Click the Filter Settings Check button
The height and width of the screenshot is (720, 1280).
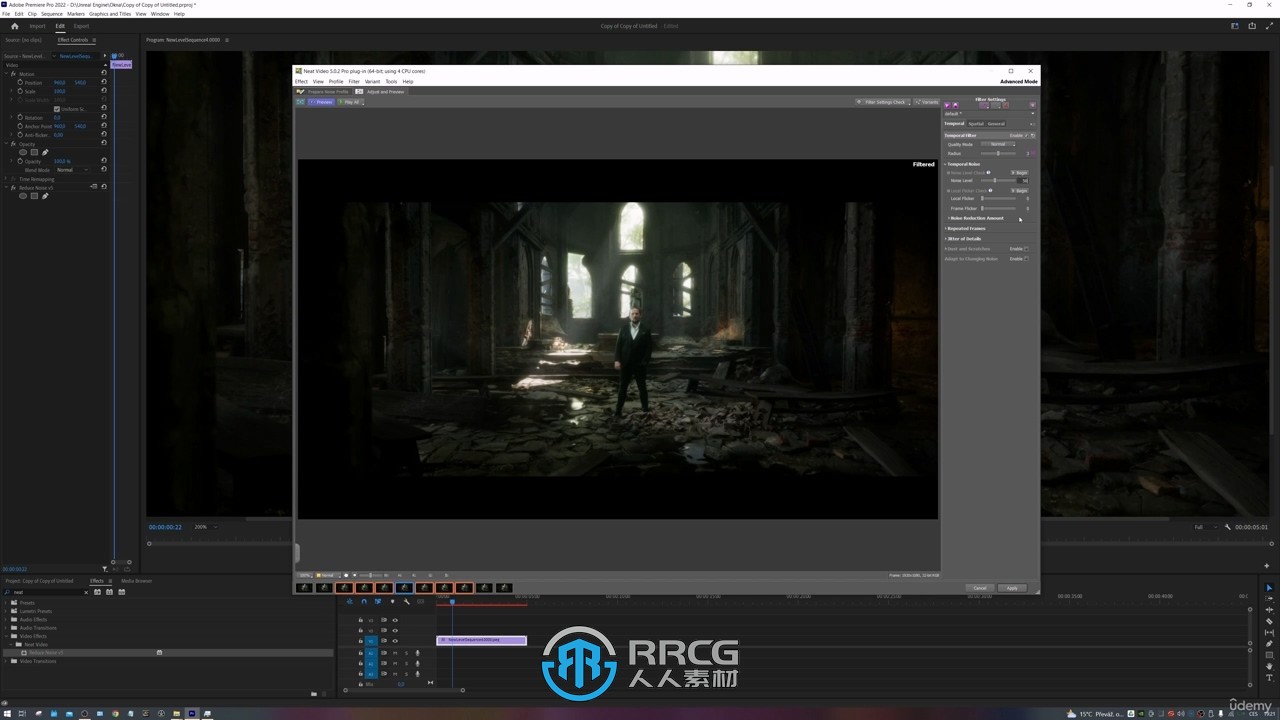click(883, 102)
